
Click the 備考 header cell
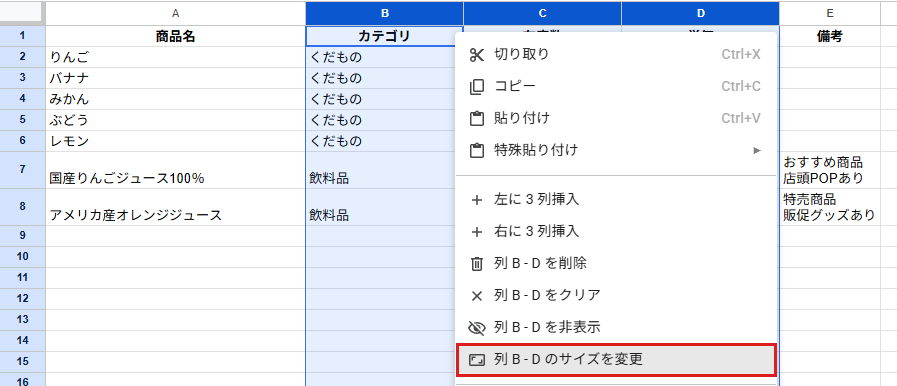coord(829,36)
